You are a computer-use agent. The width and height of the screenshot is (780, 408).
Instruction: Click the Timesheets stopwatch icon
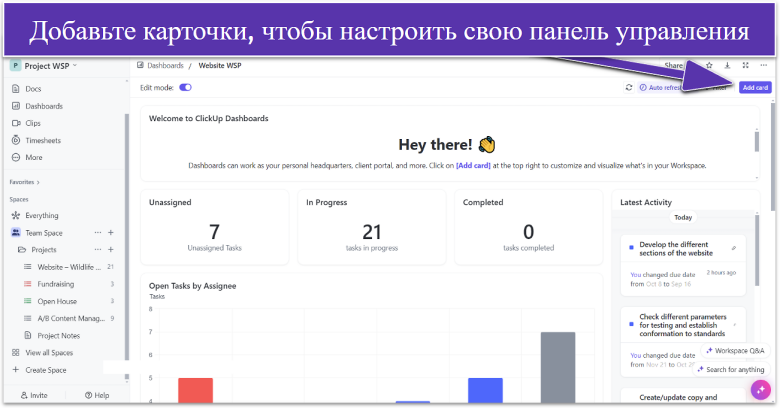point(15,140)
